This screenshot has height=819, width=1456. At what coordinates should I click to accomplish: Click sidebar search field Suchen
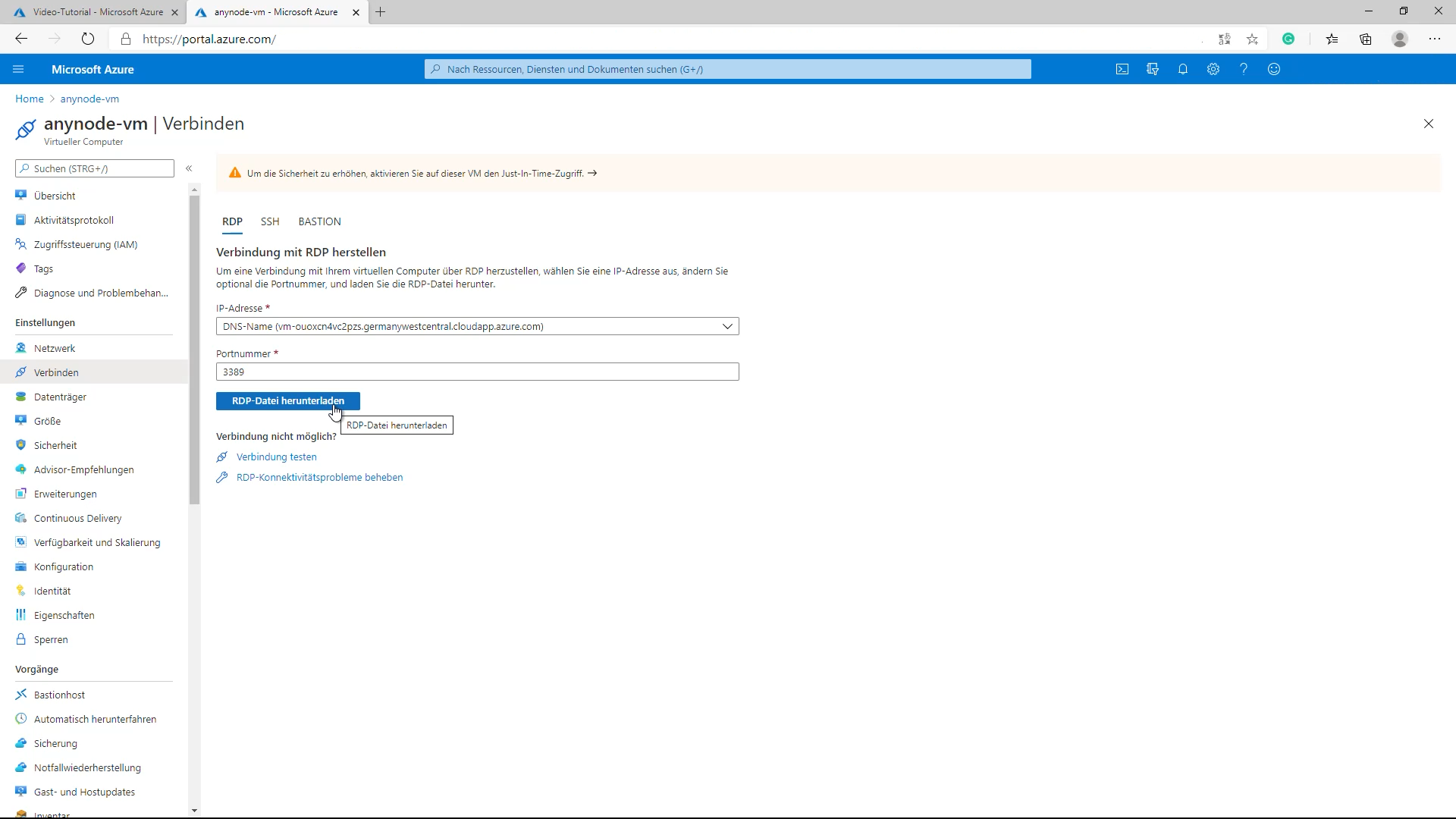point(95,168)
